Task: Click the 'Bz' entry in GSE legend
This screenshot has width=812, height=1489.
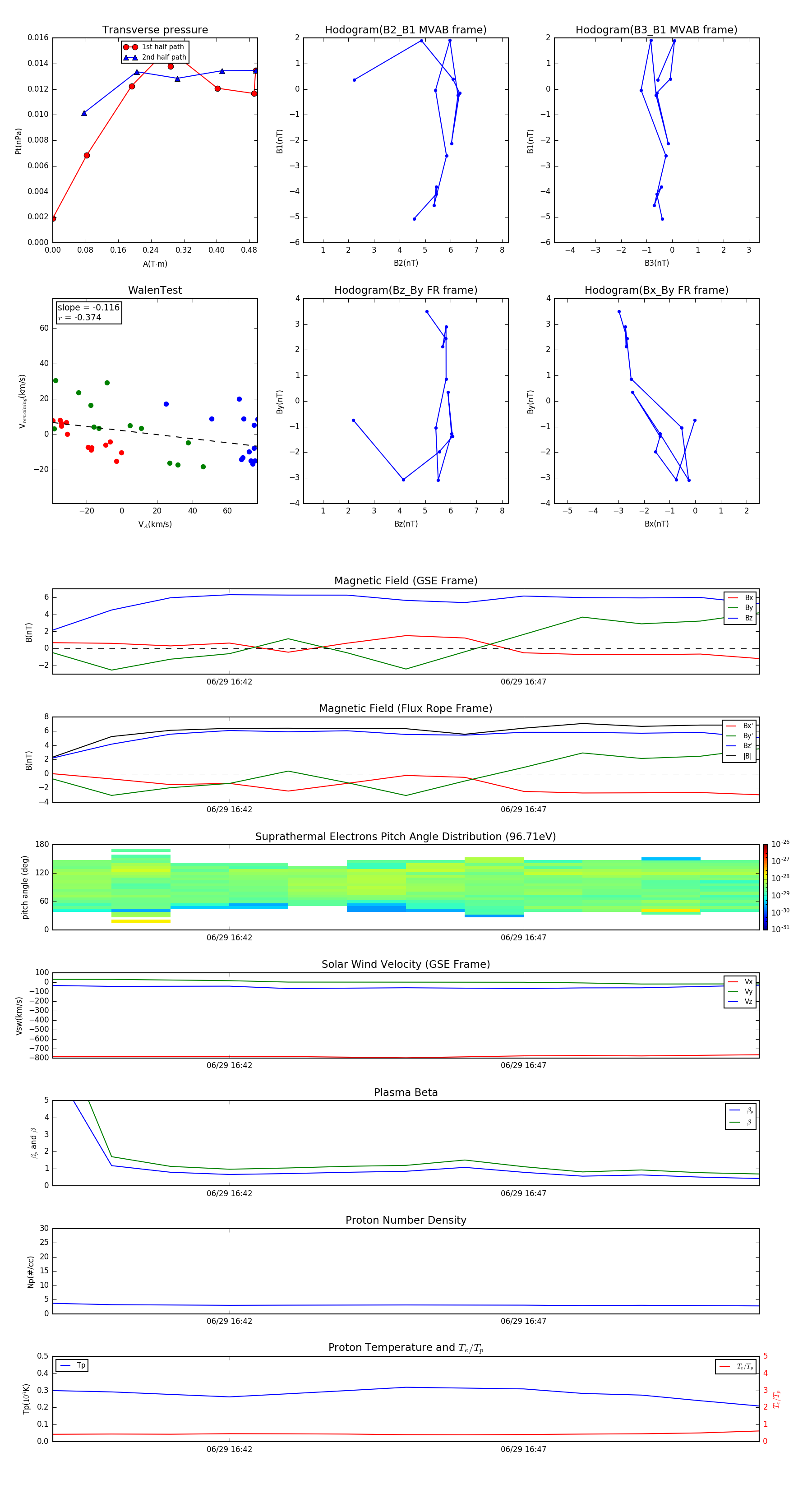Action: pos(740,618)
